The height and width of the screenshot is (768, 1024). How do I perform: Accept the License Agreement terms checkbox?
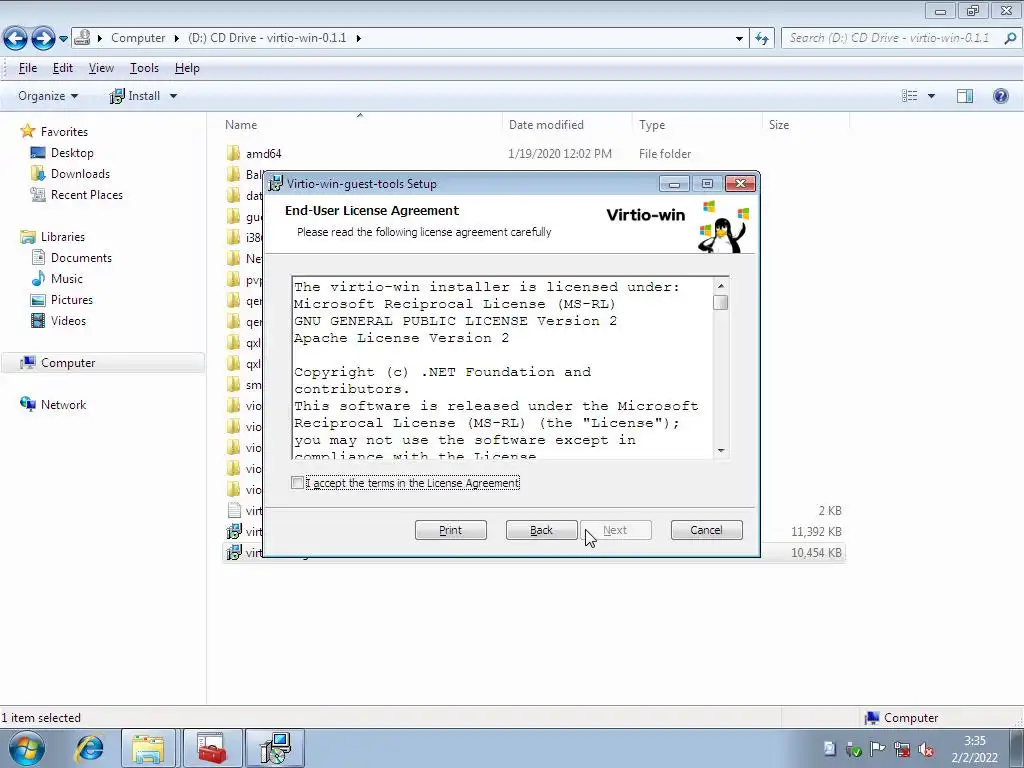[298, 483]
